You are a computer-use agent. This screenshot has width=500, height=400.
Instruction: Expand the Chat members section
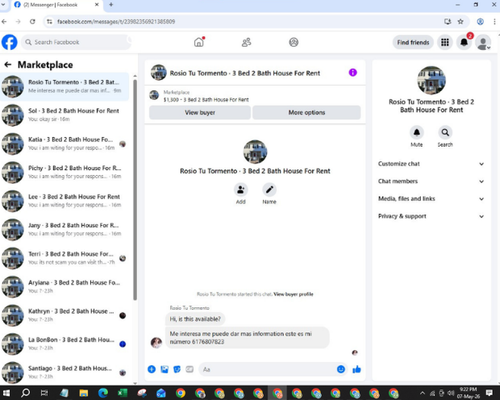coord(431,181)
